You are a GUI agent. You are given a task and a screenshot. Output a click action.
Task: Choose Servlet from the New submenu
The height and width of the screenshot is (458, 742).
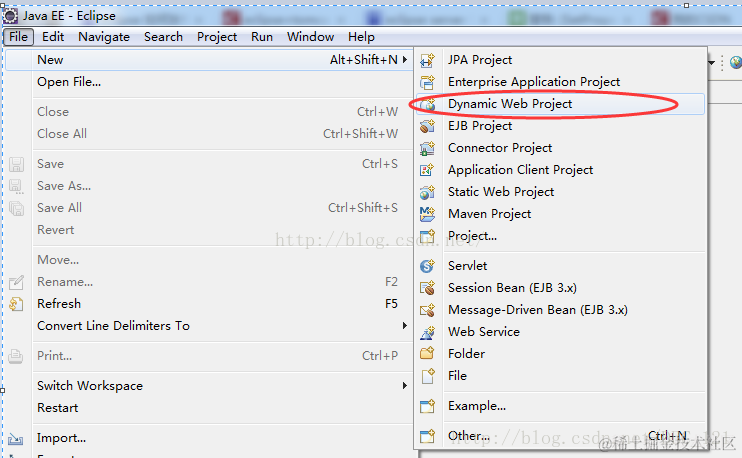click(x=560, y=266)
